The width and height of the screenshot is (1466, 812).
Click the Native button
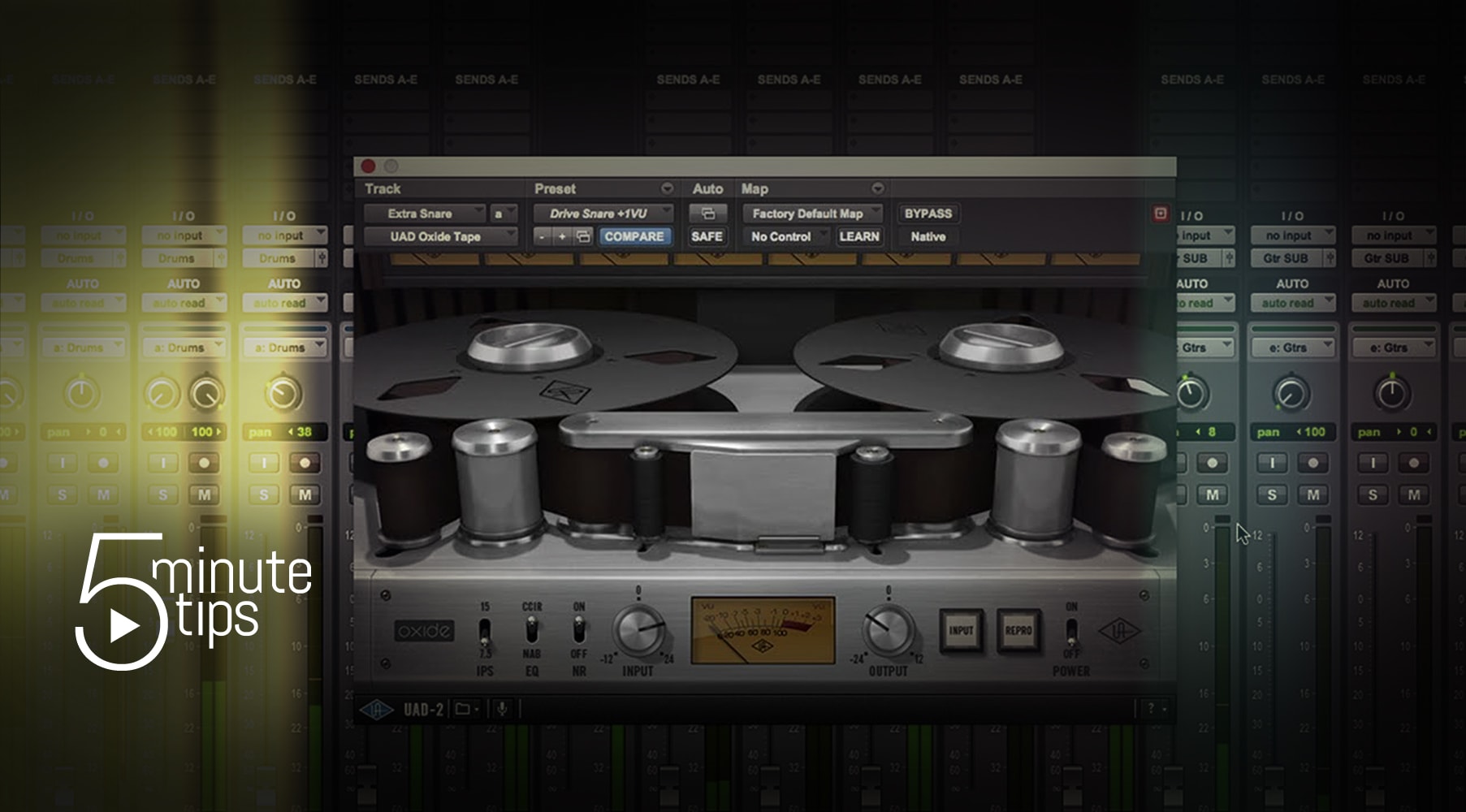click(928, 236)
